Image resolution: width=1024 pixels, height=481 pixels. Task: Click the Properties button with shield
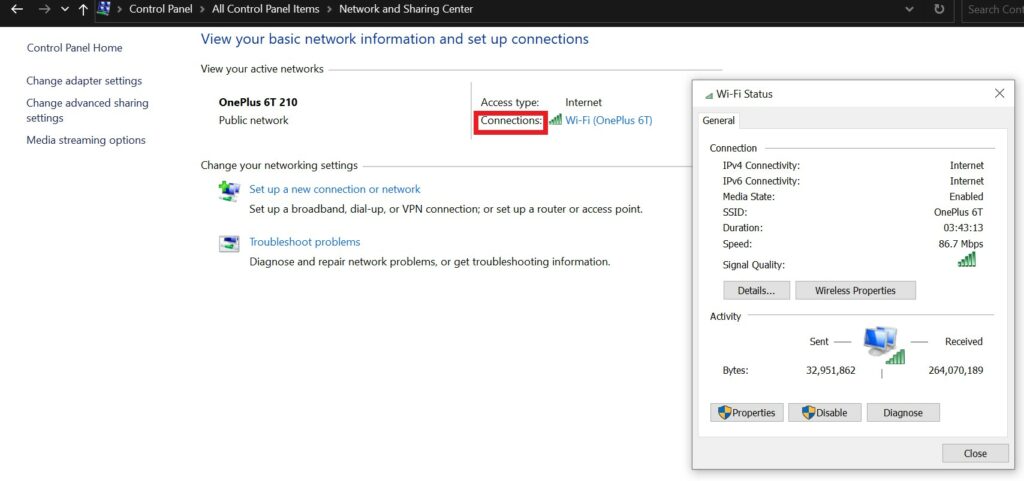click(x=746, y=412)
